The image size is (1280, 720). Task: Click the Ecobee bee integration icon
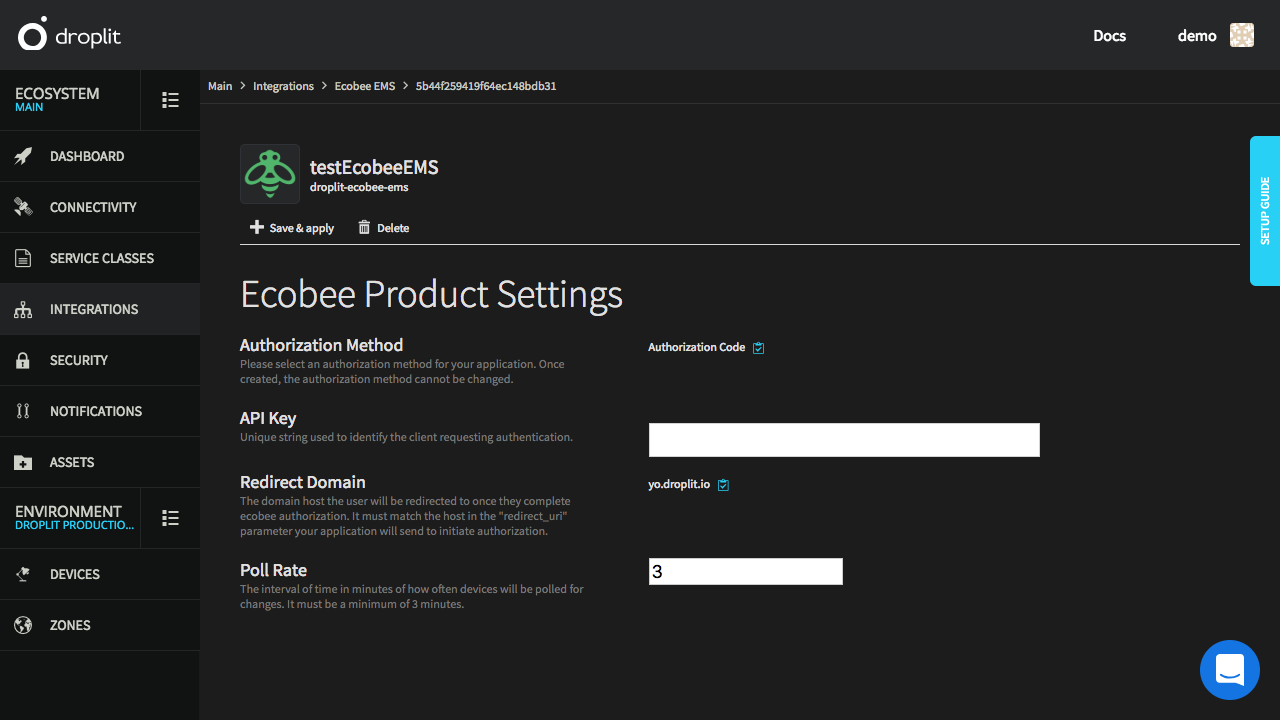(x=270, y=174)
